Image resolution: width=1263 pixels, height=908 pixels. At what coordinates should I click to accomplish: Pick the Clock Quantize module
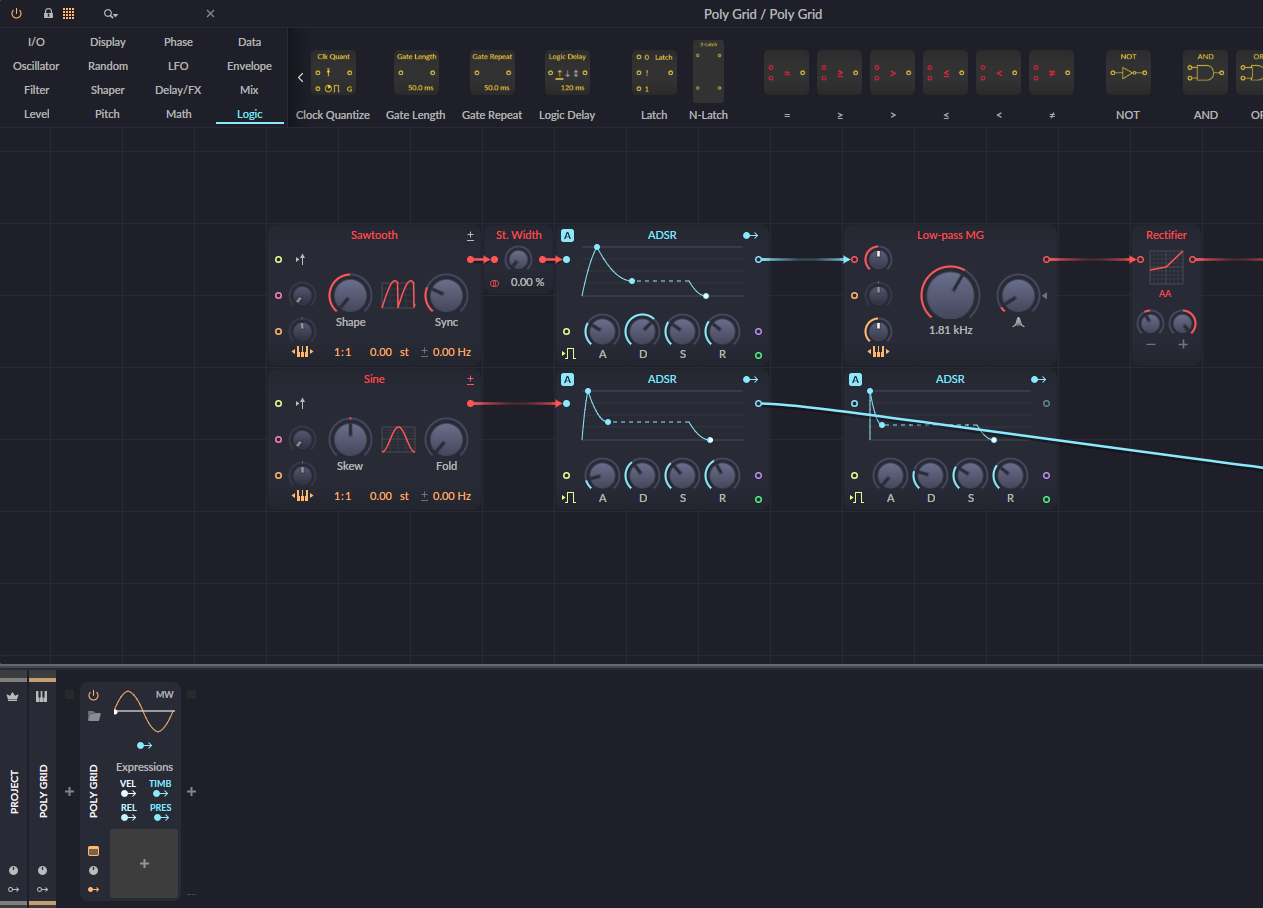point(333,74)
